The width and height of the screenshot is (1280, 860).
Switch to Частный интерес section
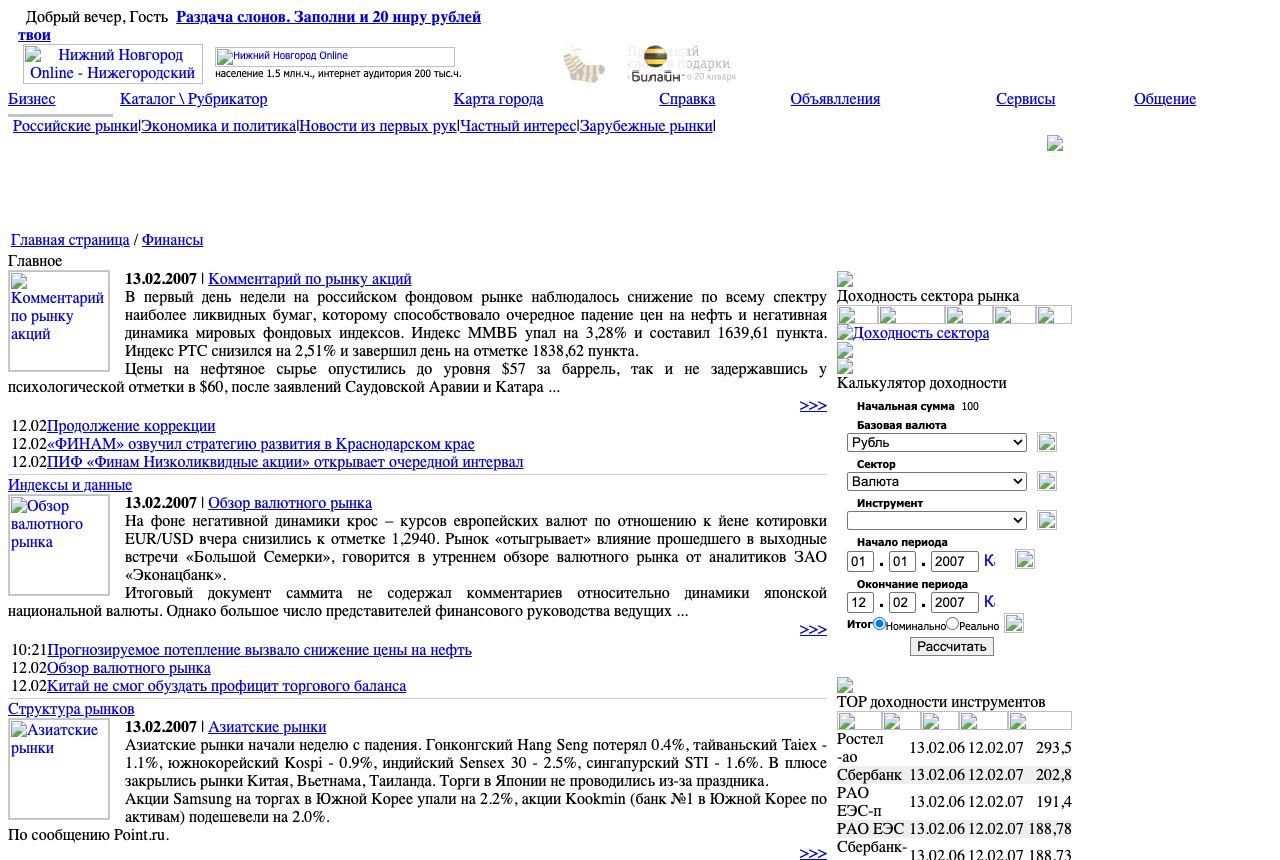[x=518, y=126]
